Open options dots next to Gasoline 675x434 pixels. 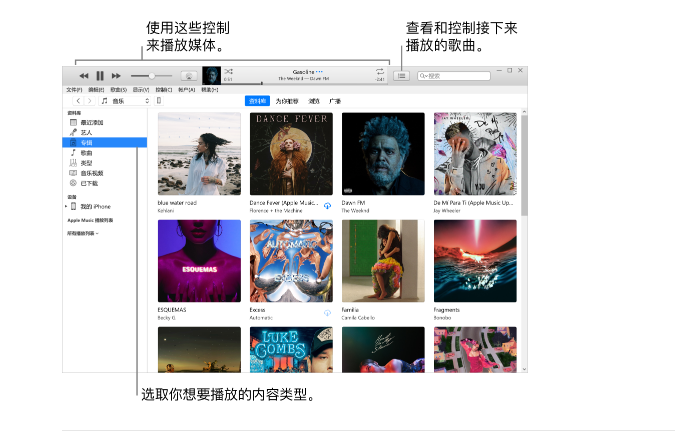pyautogui.click(x=319, y=72)
